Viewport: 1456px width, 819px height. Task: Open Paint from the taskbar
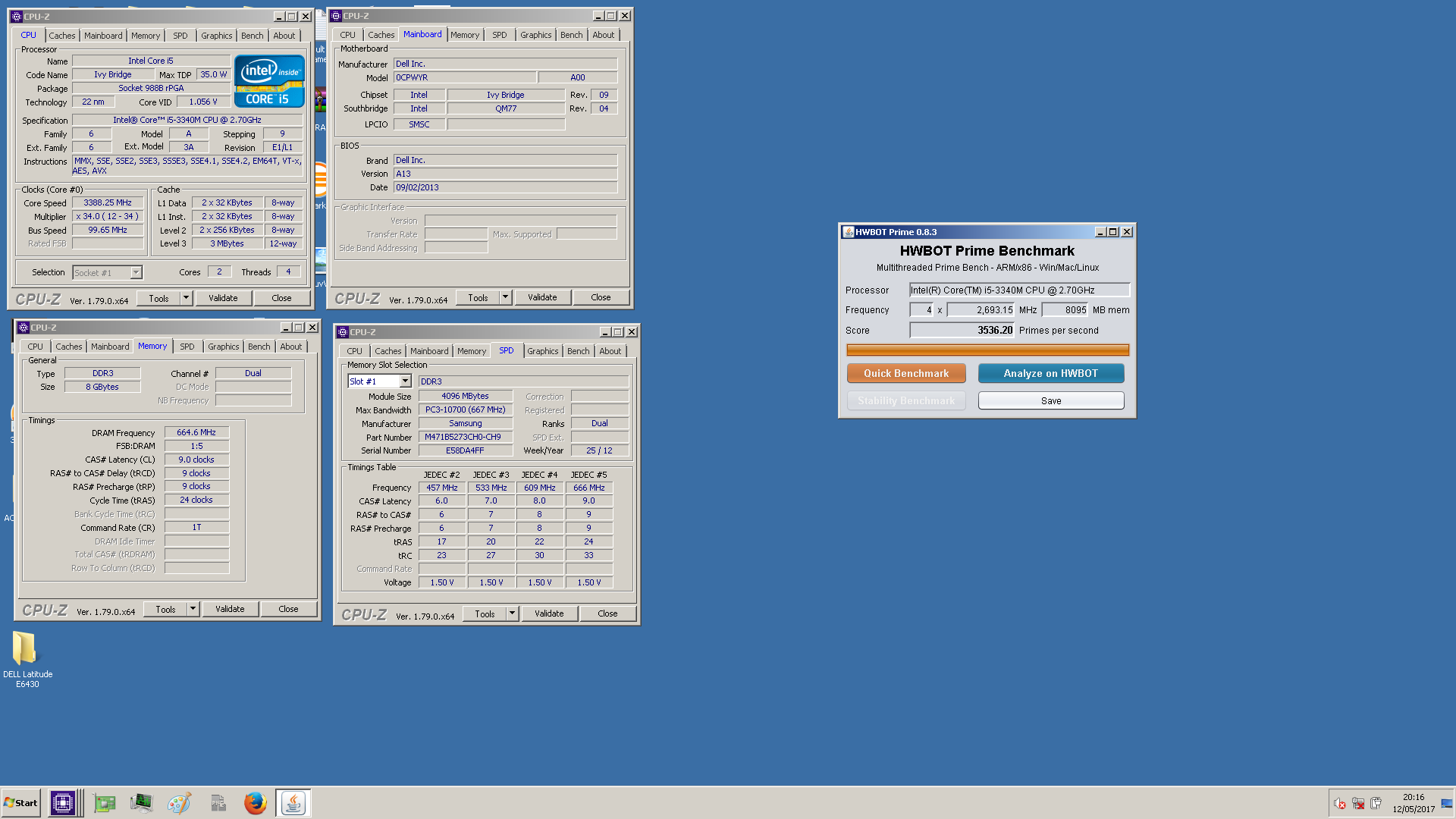[x=180, y=803]
